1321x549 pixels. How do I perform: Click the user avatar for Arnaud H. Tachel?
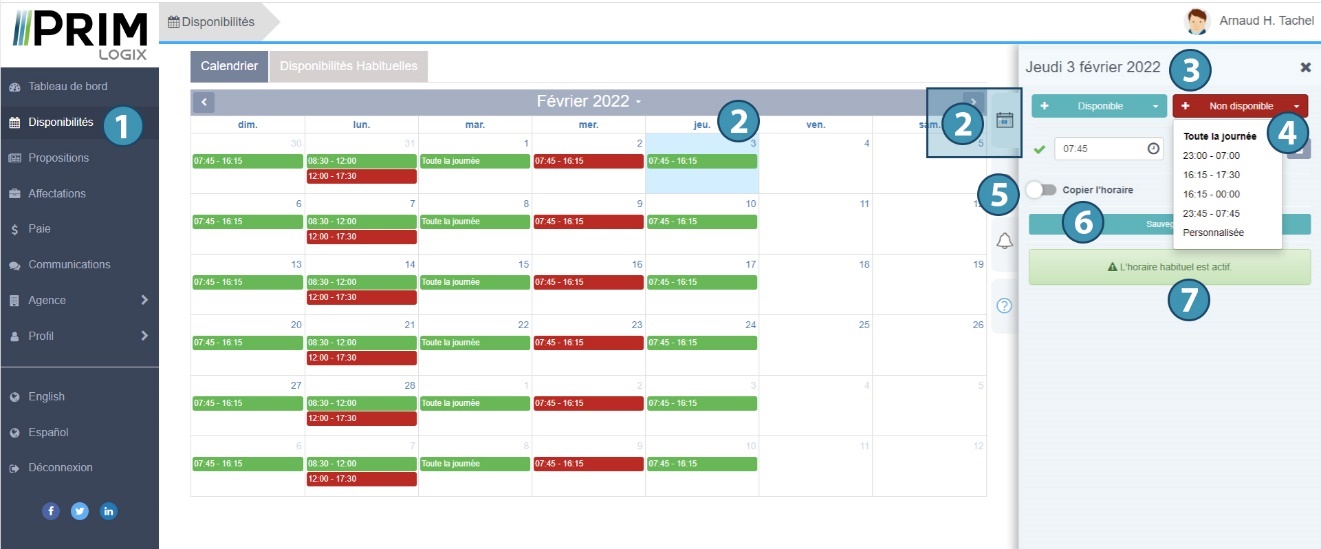[x=1196, y=21]
